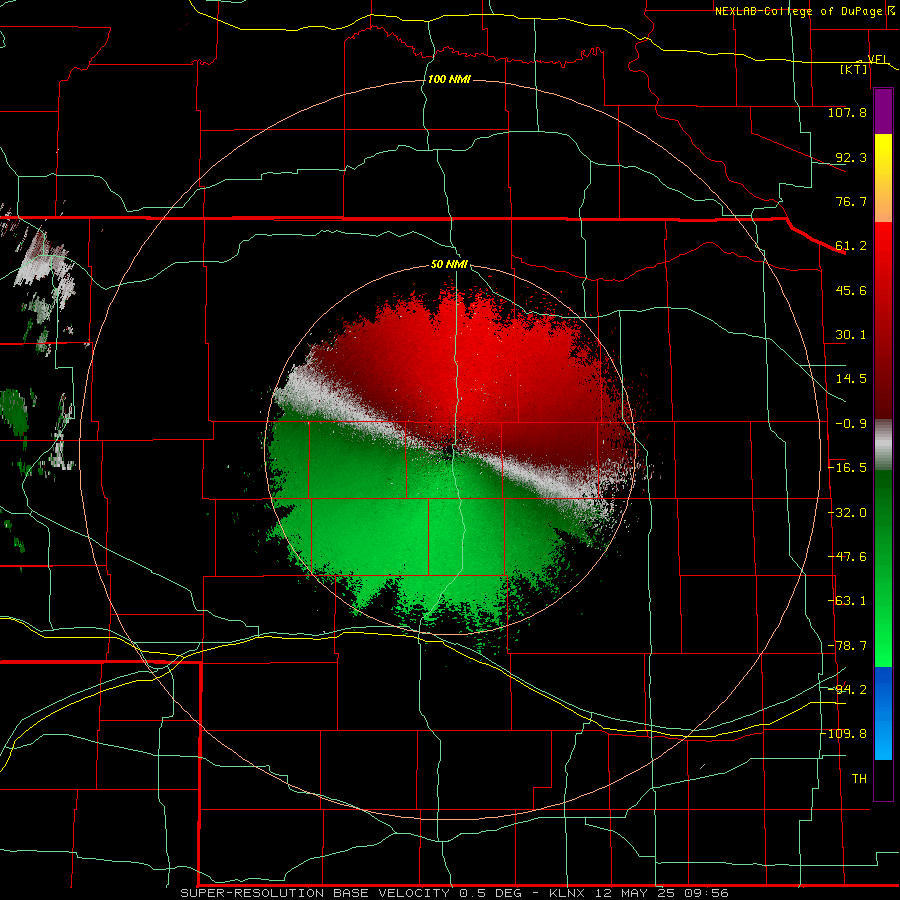Select the -94.2 scale value

pos(847,689)
